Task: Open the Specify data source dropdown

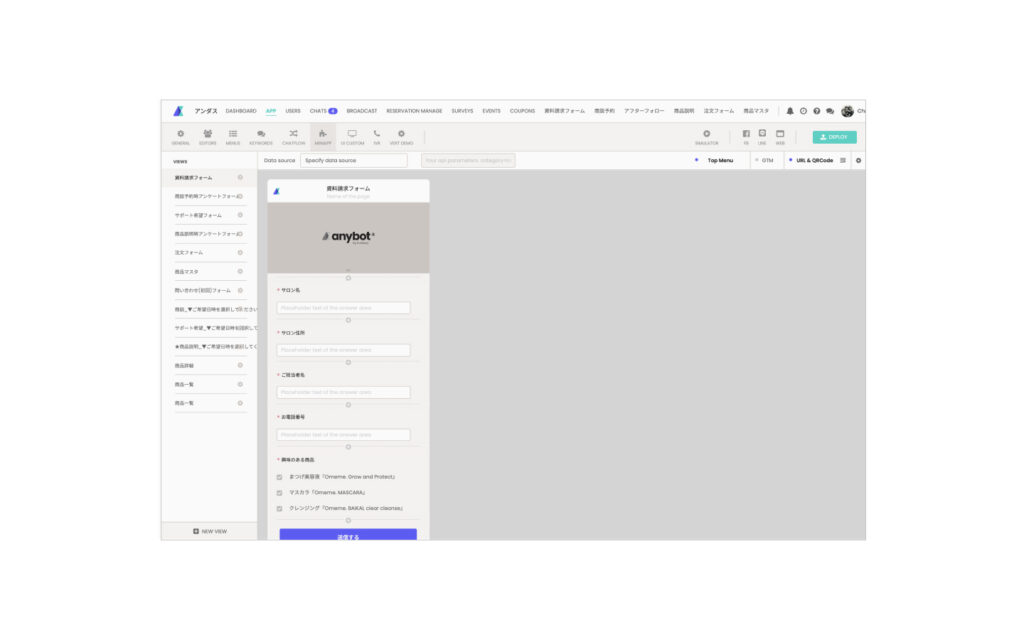Action: [353, 160]
